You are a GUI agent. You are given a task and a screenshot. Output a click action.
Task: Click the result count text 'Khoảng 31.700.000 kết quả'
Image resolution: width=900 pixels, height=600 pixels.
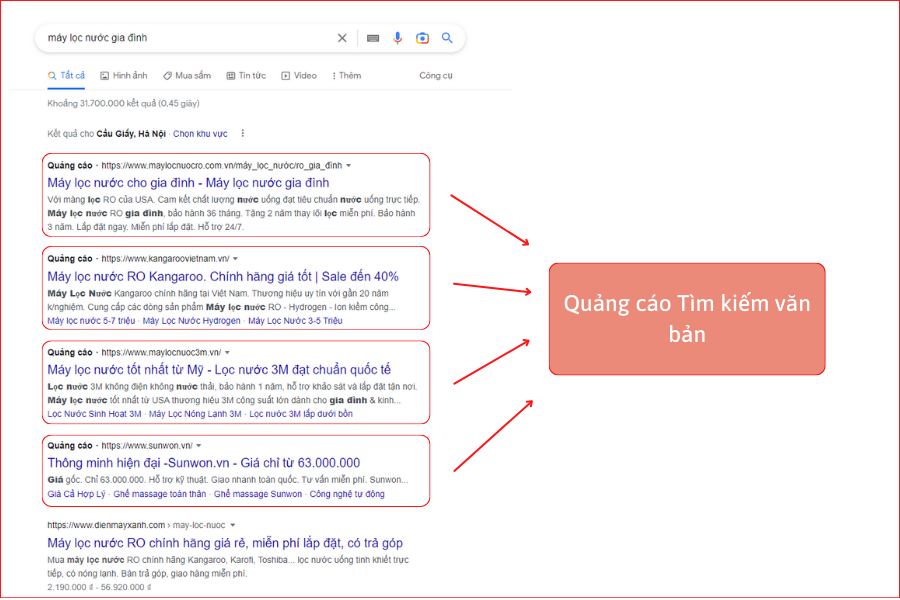tap(100, 103)
